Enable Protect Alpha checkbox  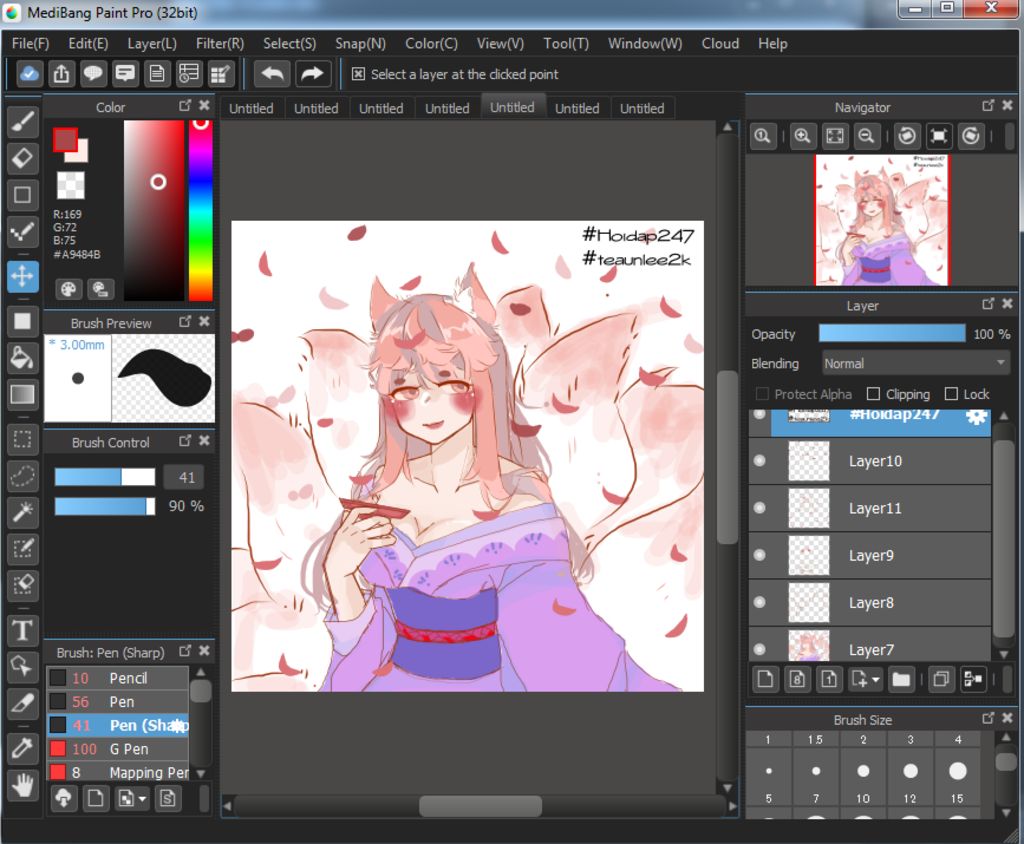[762, 394]
